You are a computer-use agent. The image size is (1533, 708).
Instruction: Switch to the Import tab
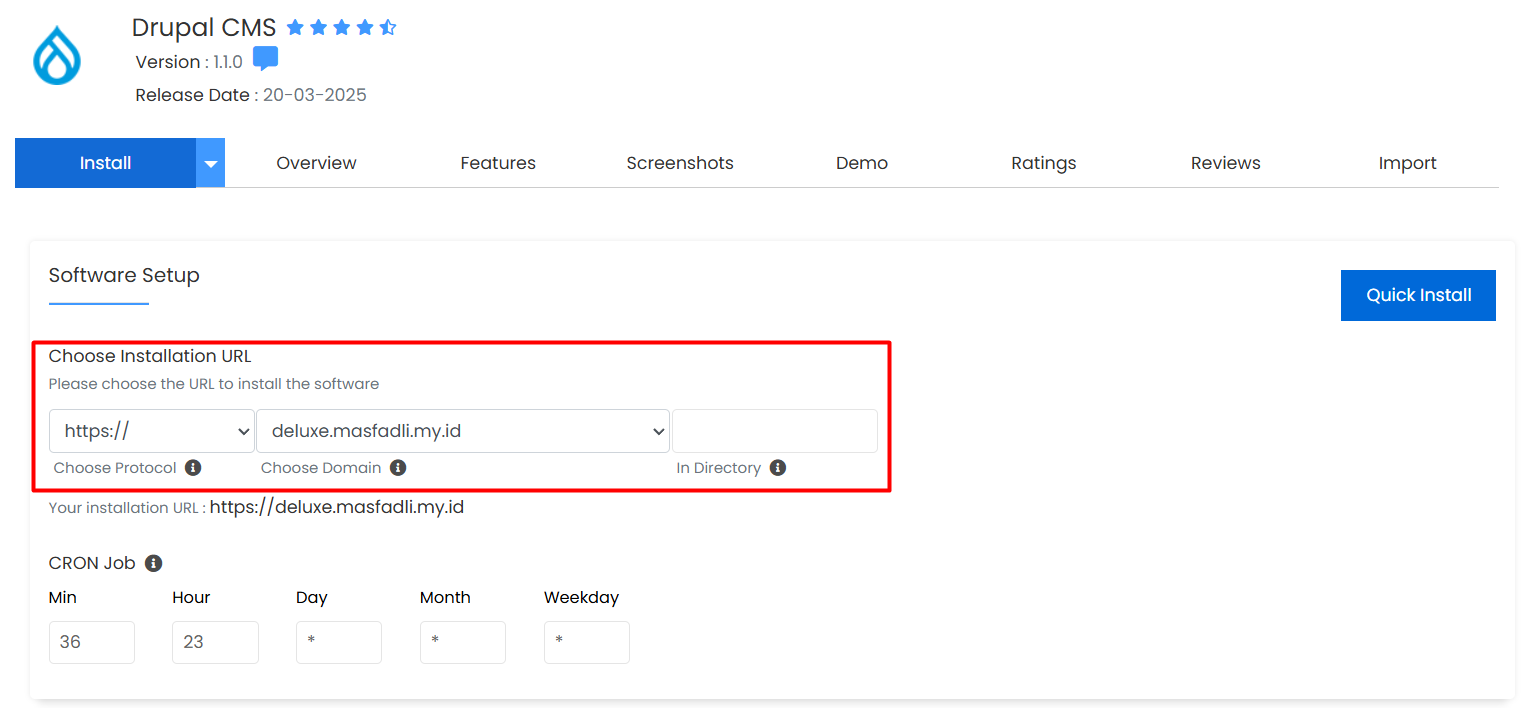click(x=1408, y=163)
